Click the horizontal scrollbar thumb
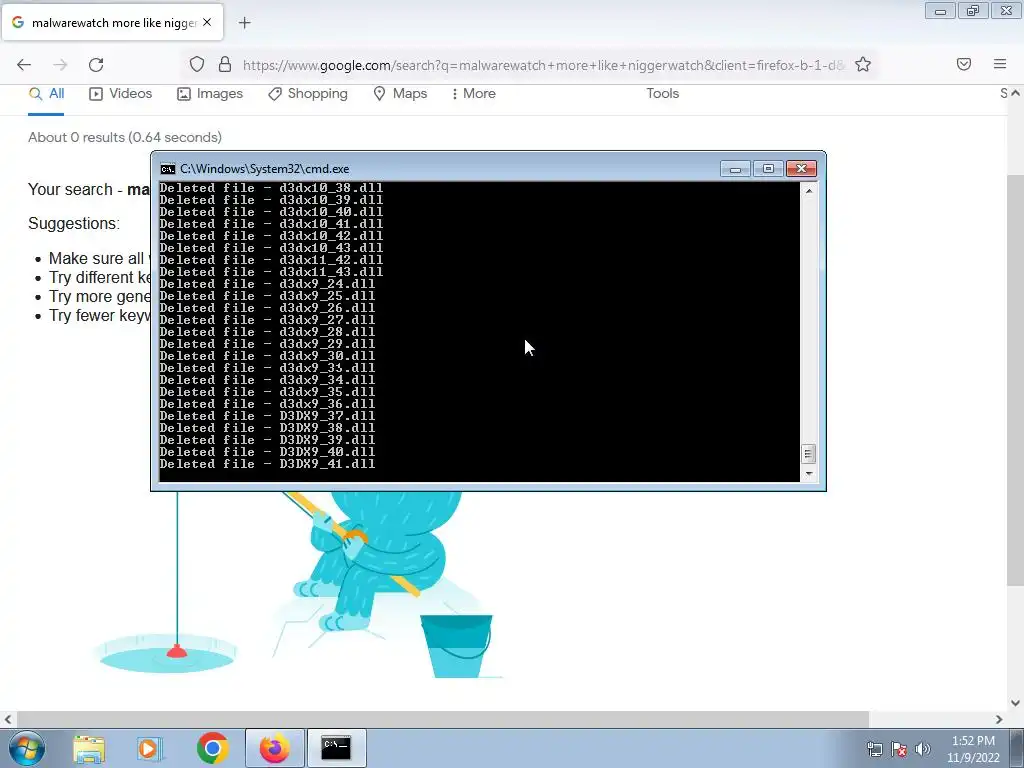This screenshot has width=1024, height=768. (x=442, y=719)
